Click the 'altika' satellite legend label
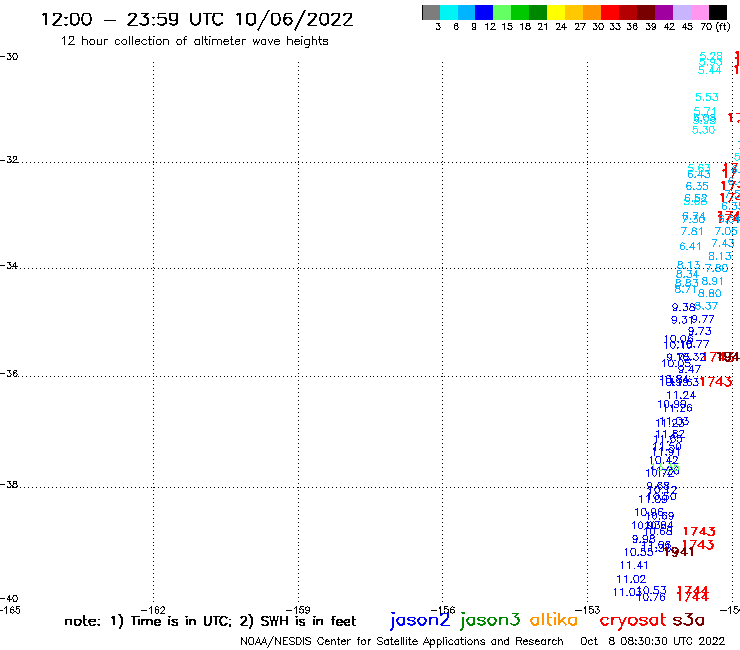The height and width of the screenshot is (650, 740). coord(553,620)
